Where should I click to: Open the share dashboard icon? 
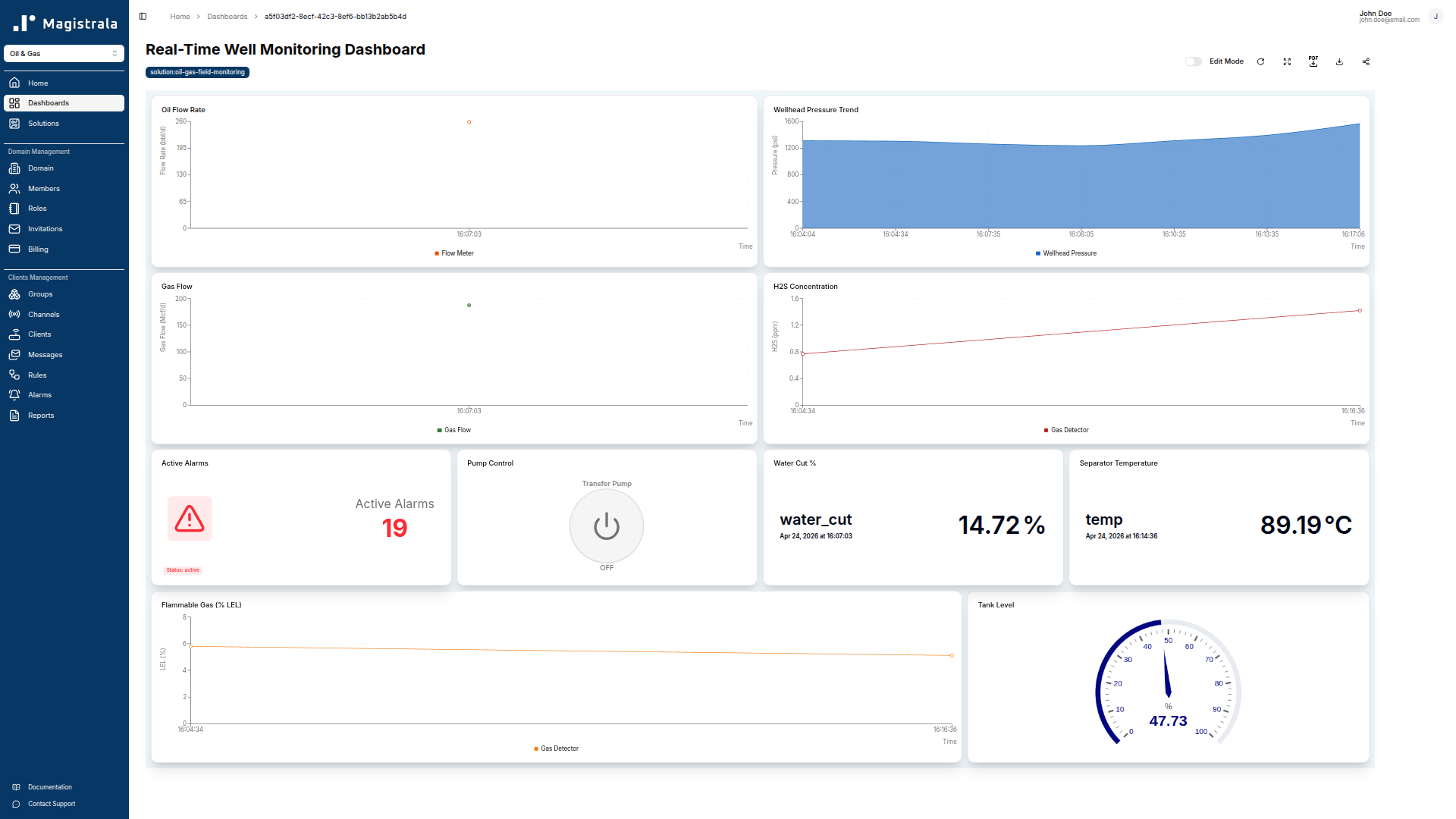(1366, 61)
